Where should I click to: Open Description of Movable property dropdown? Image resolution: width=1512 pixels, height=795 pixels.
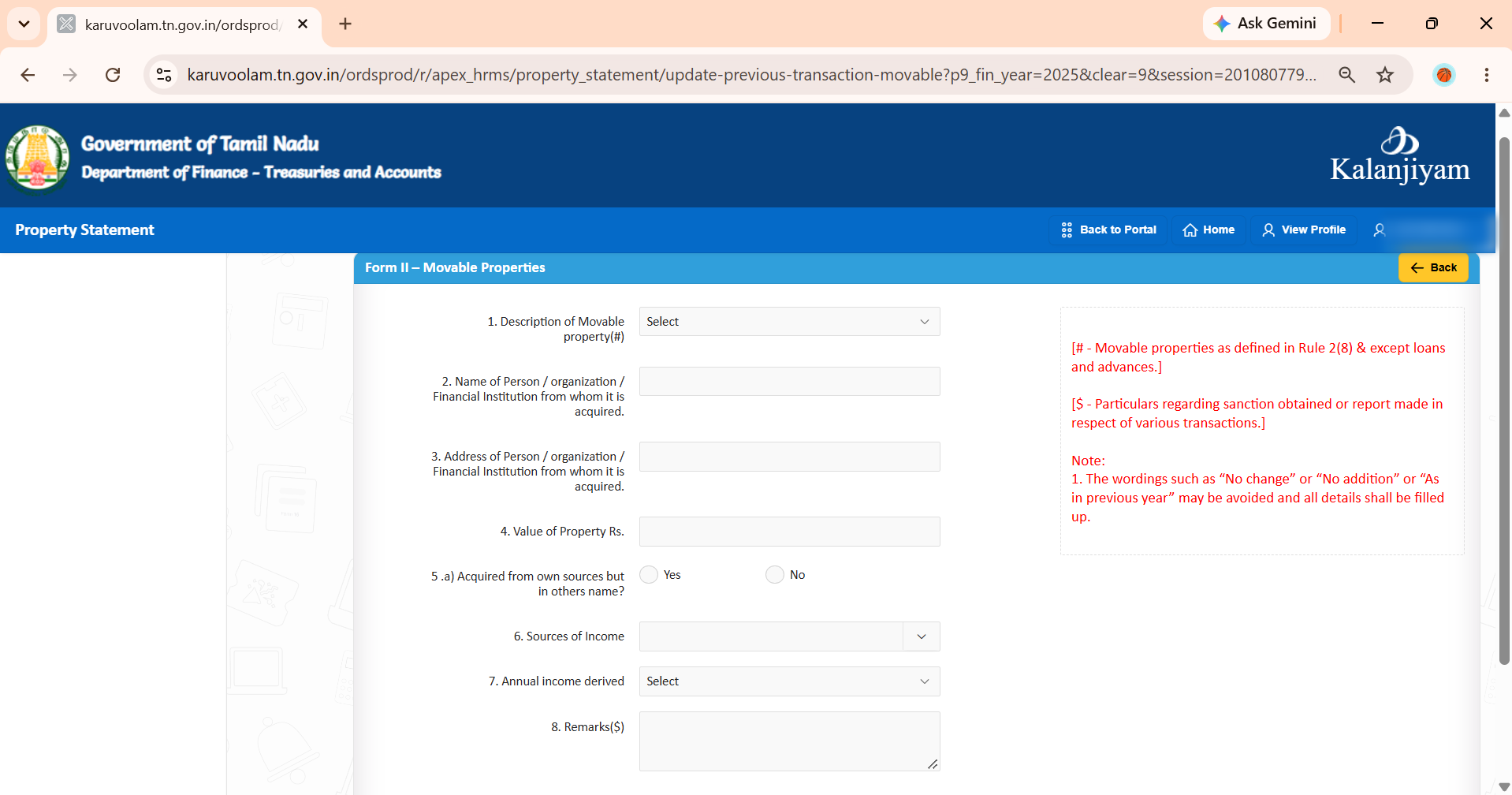point(789,322)
